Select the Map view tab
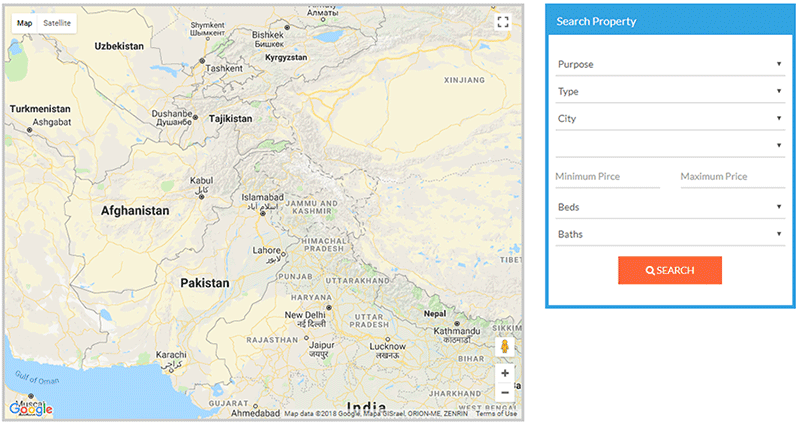 coord(24,22)
